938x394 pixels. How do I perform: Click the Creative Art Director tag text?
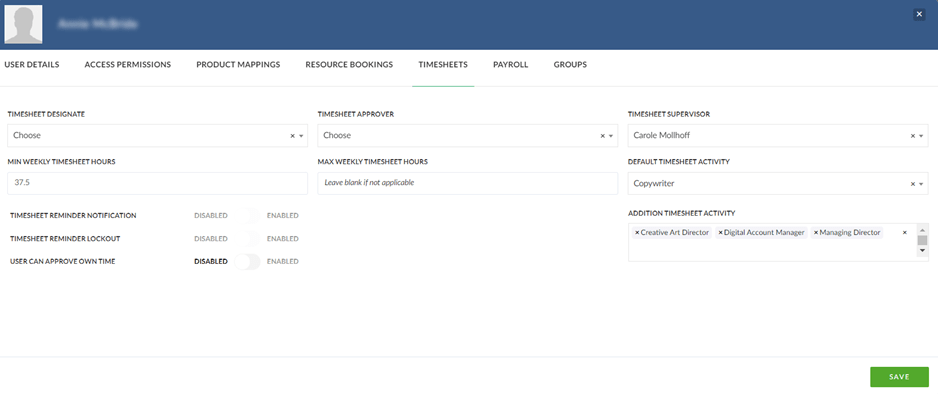pyautogui.click(x=675, y=233)
